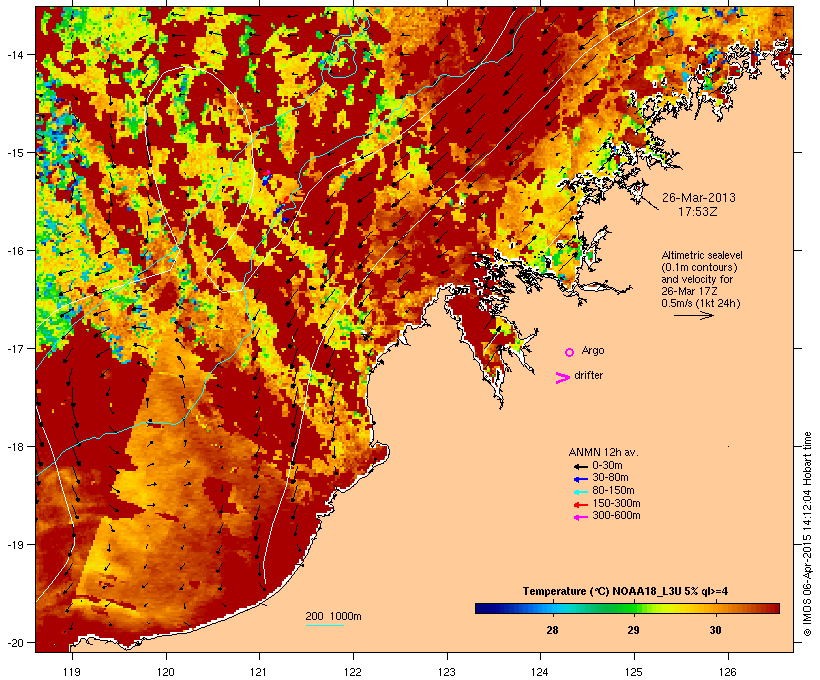This screenshot has height=680, width=820.
Task: Click the magenta 300-600m arrow in legend
Action: click(580, 517)
